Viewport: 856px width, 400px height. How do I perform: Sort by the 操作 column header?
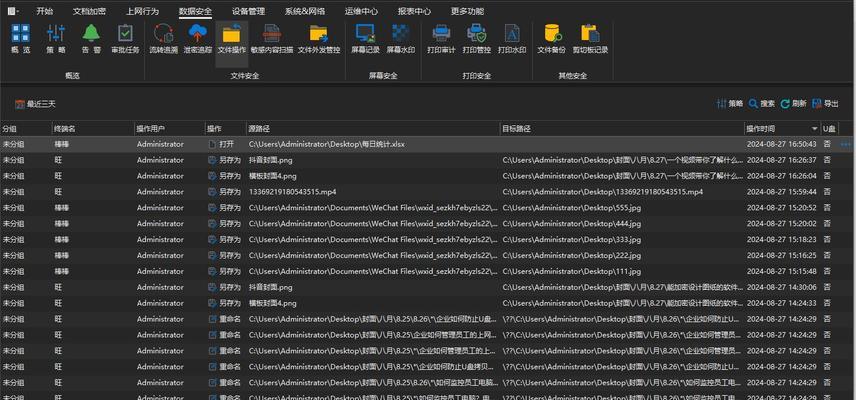pos(225,129)
